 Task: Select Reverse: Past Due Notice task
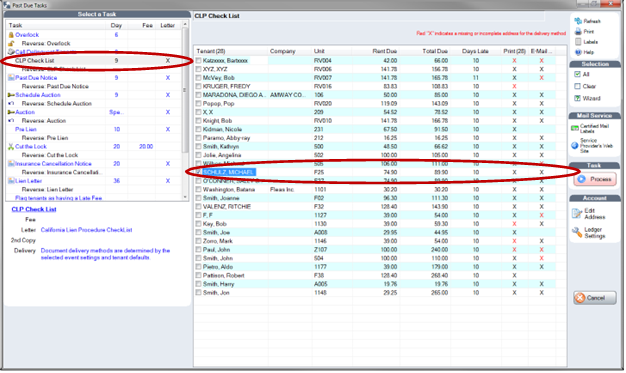point(55,86)
